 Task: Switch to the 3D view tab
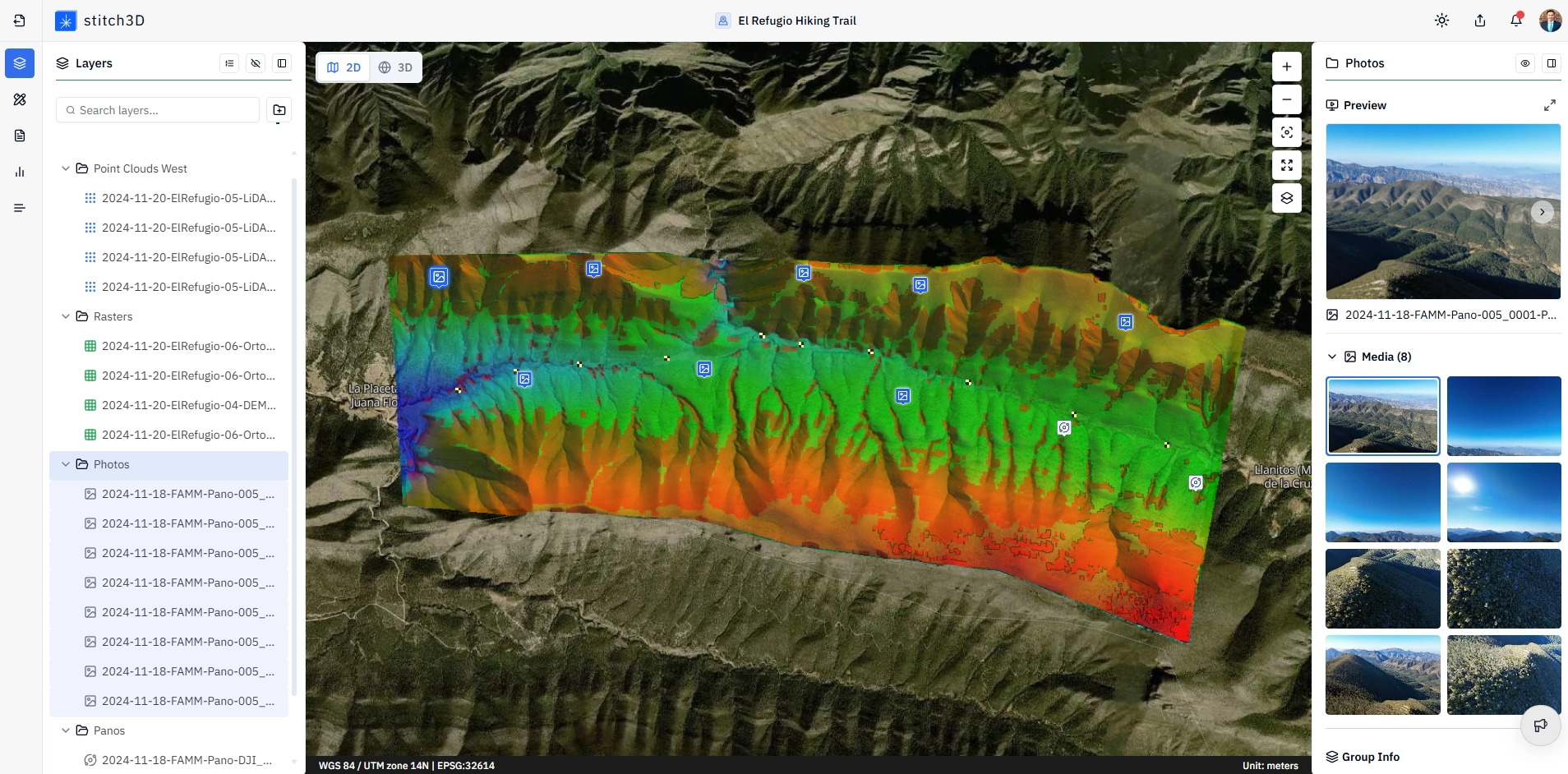[395, 67]
